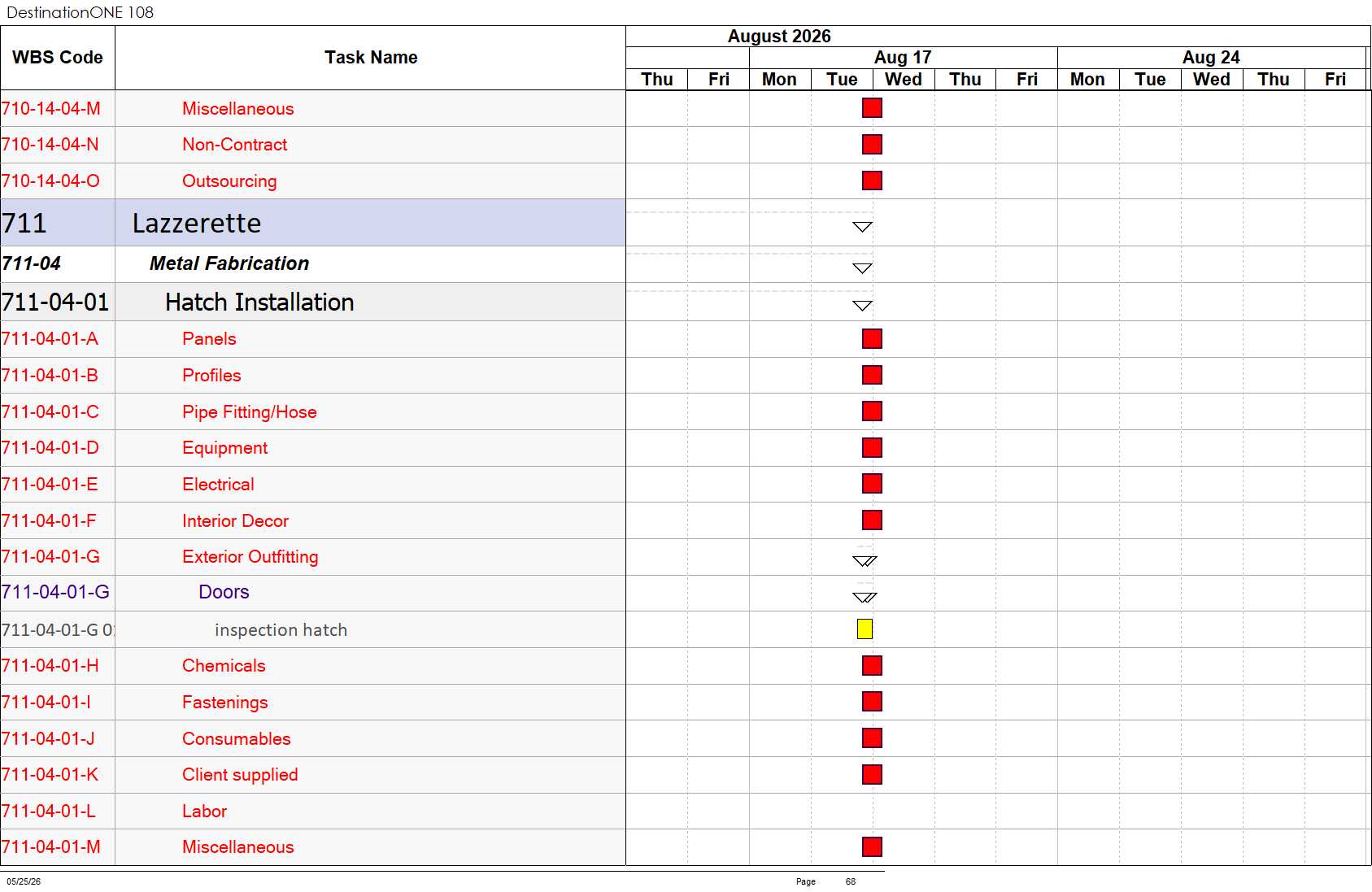
Task: Select red marker for Pipe Fitting/Hose
Action: pos(872,411)
